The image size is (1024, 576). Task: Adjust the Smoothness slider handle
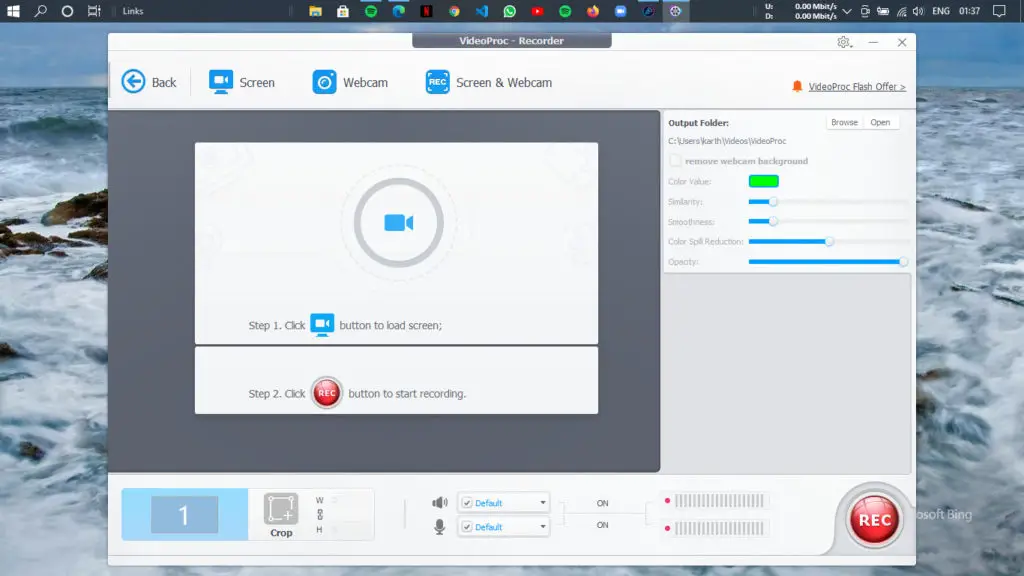[773, 221]
